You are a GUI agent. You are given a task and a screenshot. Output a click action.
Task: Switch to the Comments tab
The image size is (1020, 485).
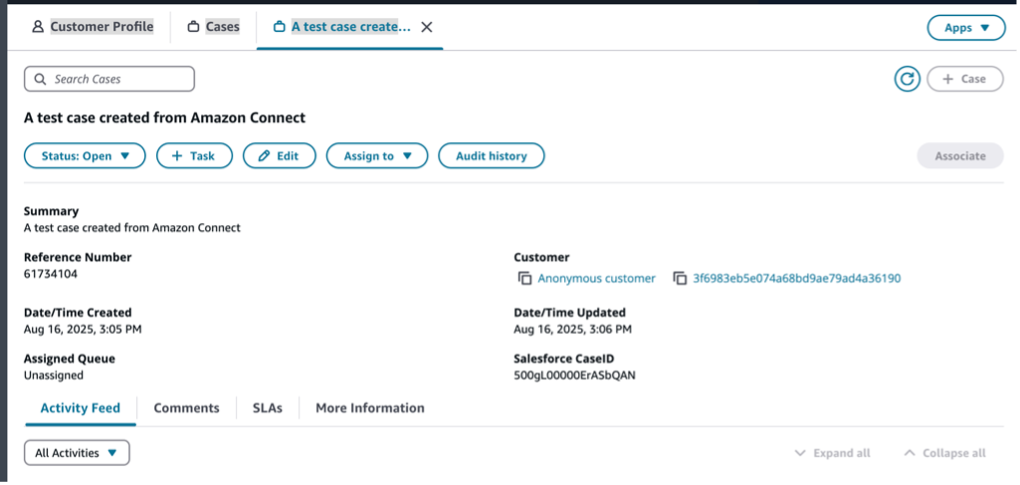[x=186, y=408]
